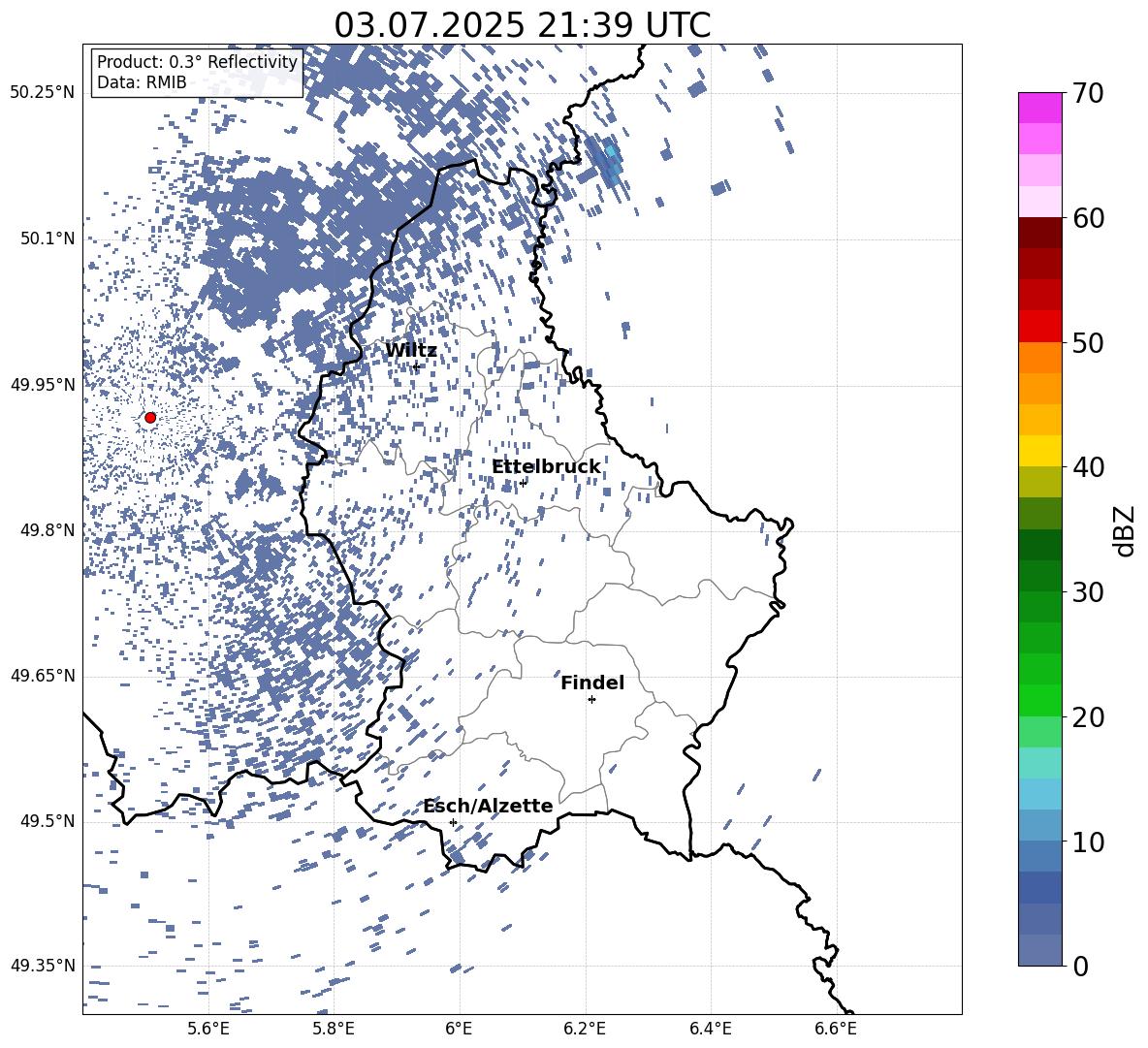Click the 6°E longitude label
This screenshot has width=1148, height=1048.
(x=459, y=1029)
